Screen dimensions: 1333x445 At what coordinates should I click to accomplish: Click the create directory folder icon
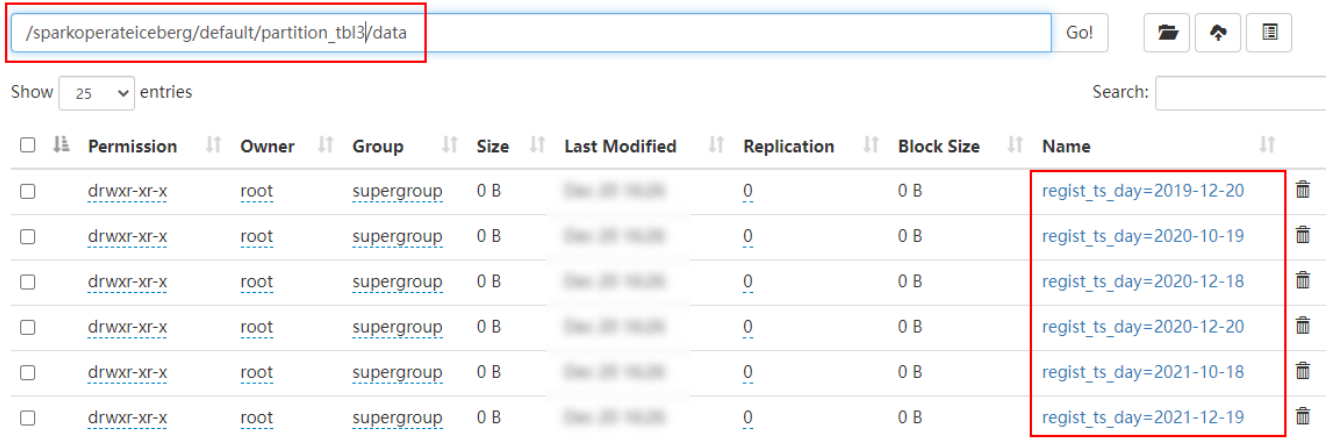pyautogui.click(x=1167, y=33)
